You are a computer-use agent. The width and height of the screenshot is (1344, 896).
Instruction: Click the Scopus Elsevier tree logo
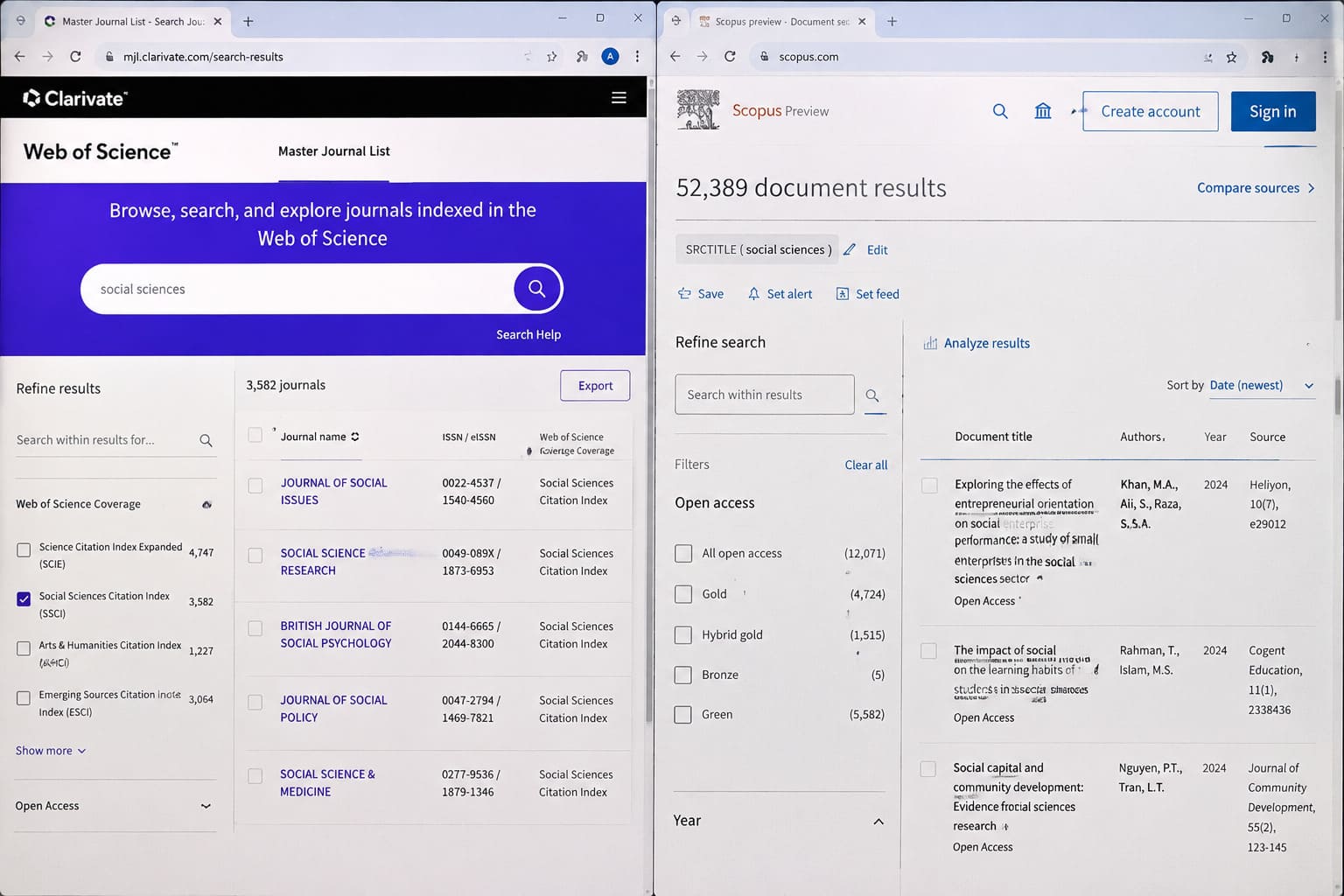coord(698,110)
